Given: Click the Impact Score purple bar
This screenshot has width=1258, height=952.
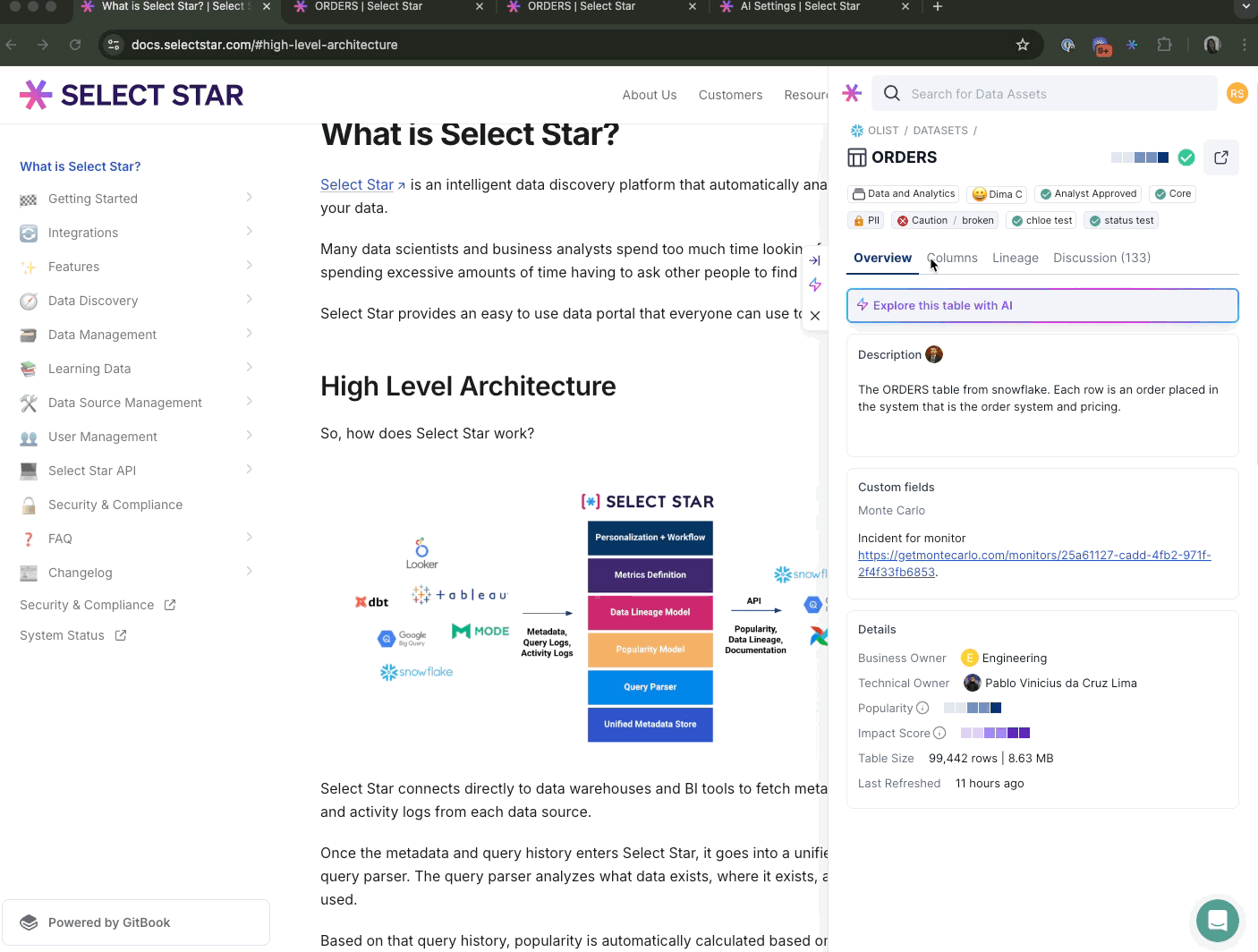Looking at the screenshot, I should pos(995,733).
